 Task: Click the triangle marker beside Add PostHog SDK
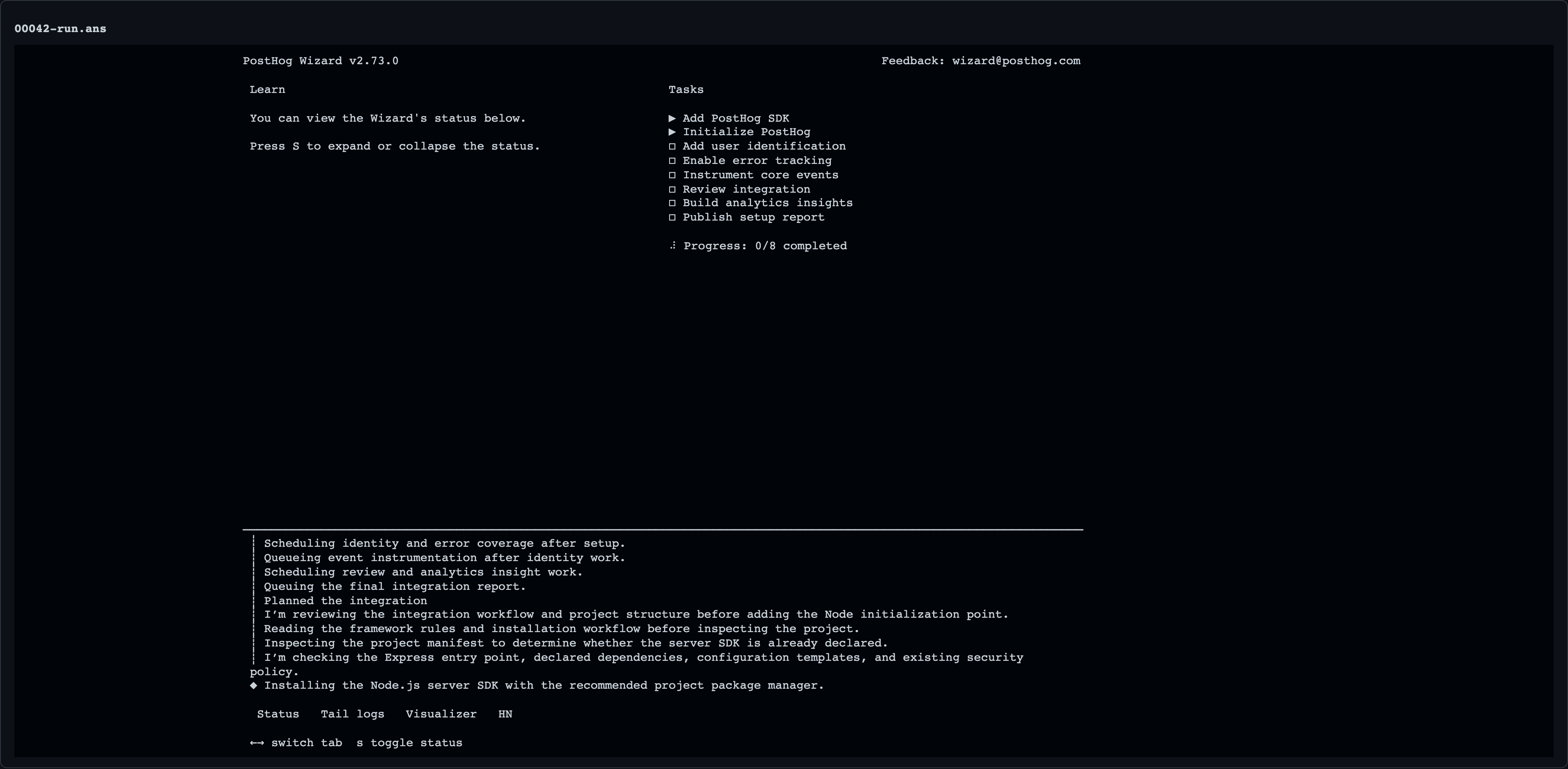(672, 118)
